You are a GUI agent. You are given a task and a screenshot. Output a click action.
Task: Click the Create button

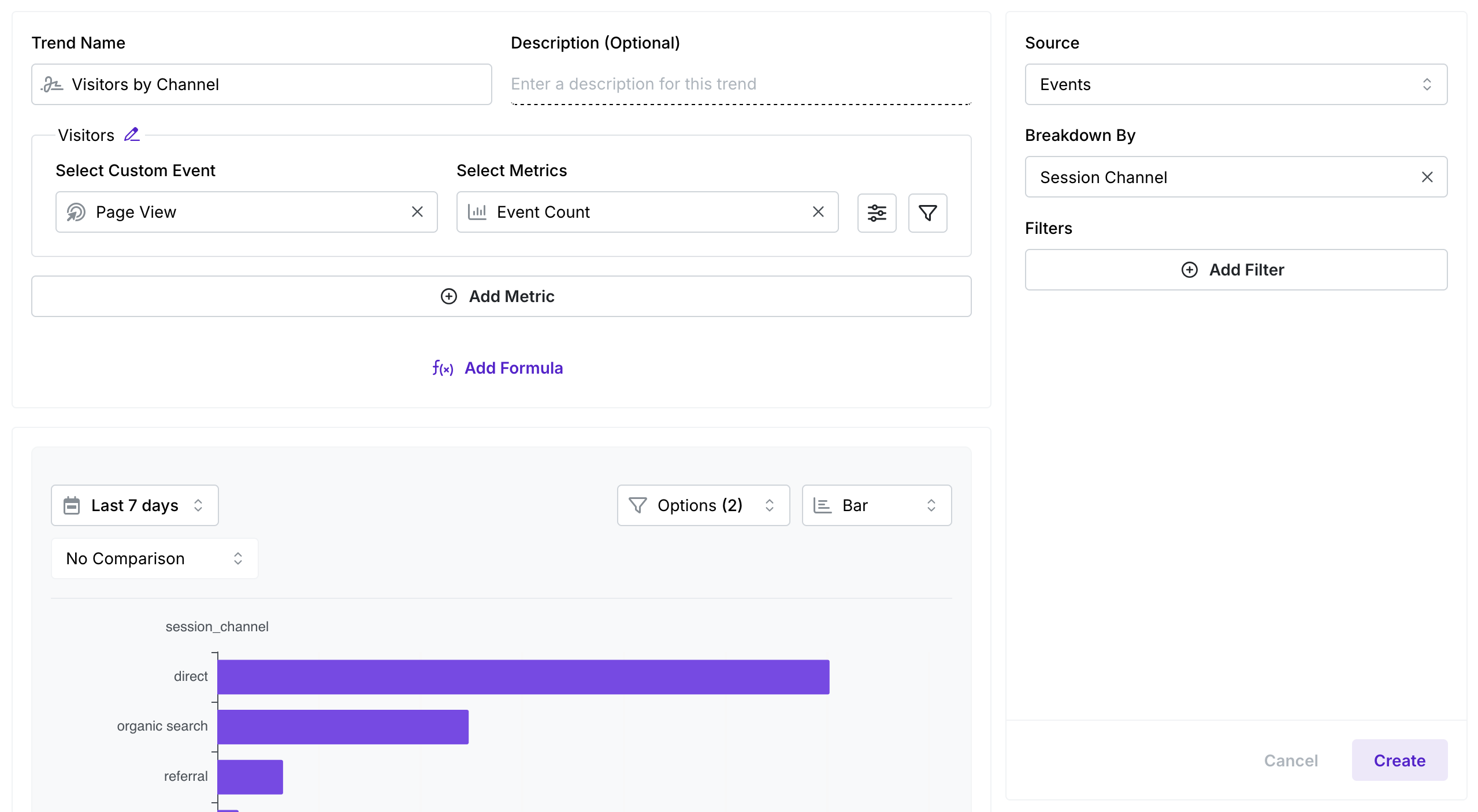click(1399, 760)
